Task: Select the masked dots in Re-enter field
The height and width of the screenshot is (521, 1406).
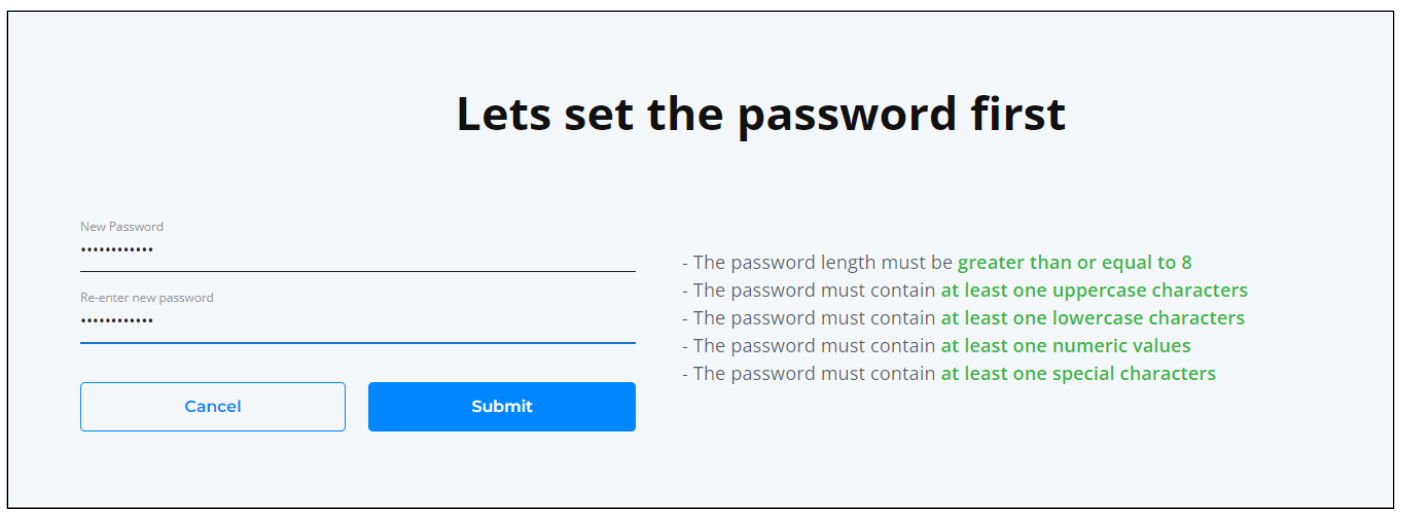Action: (x=117, y=321)
